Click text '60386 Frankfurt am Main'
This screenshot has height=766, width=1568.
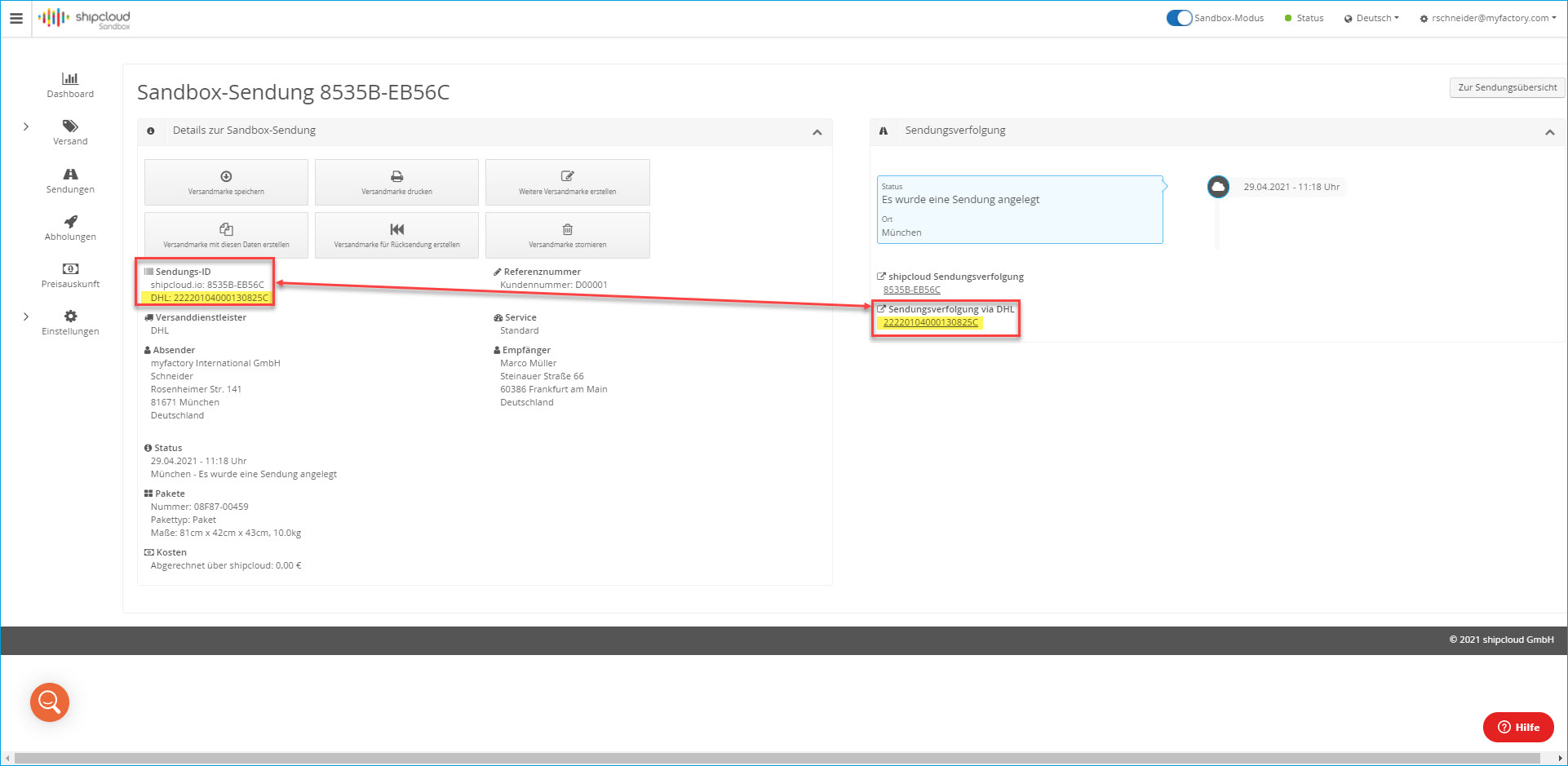tap(554, 389)
